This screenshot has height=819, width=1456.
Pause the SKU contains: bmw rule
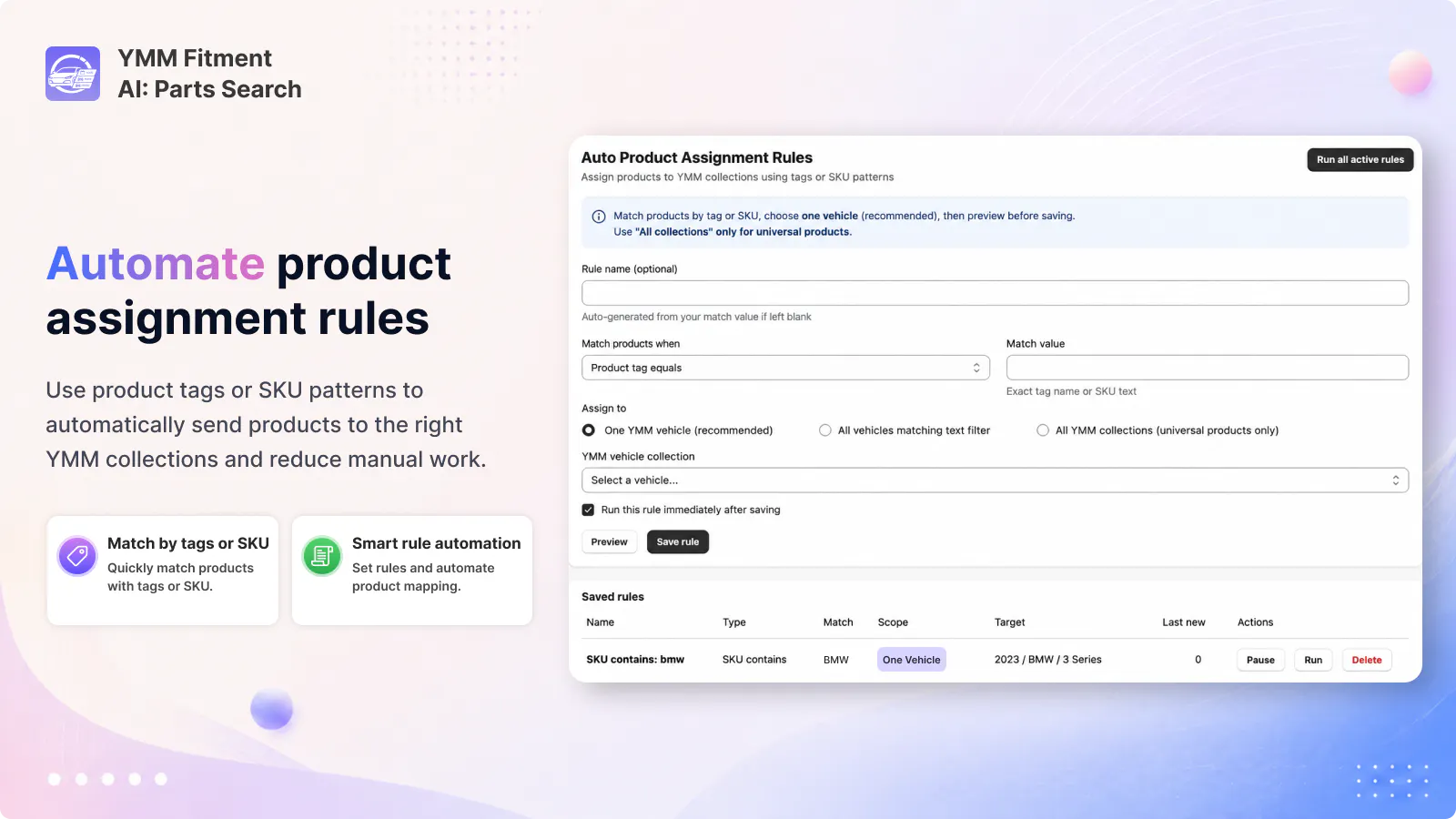point(1260,660)
